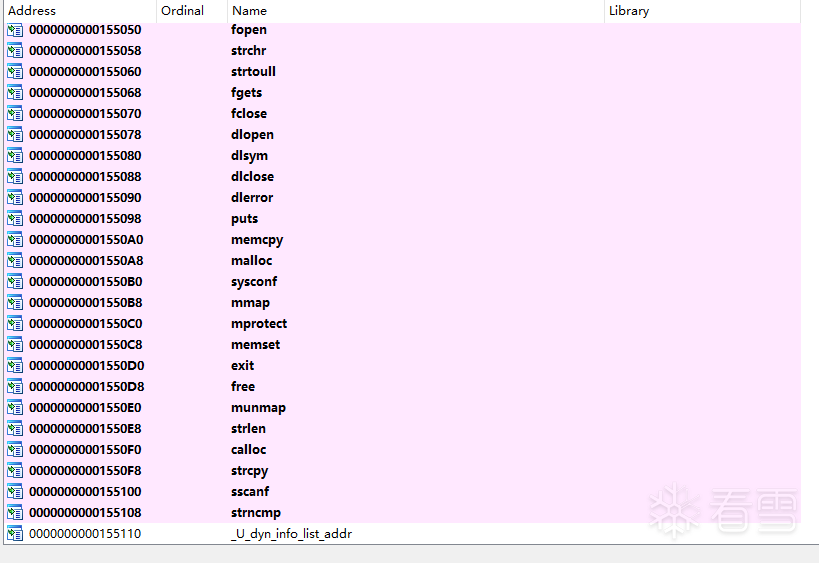This screenshot has height=563, width=819.
Task: Click the import icon beside fgets
Action: click(15, 93)
